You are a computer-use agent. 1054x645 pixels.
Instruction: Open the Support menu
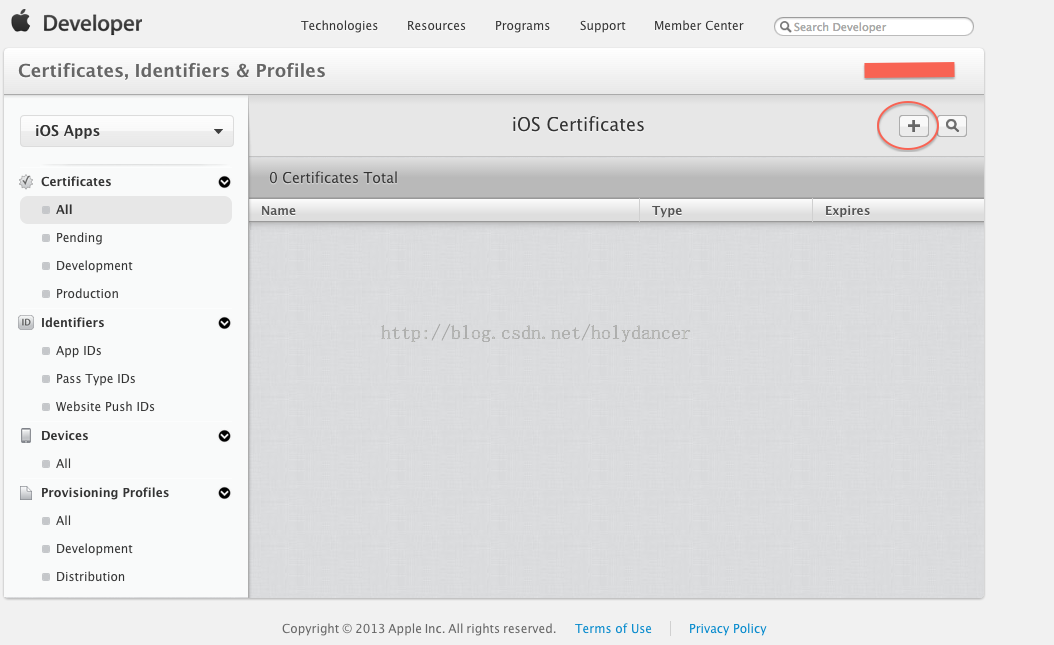pyautogui.click(x=602, y=26)
